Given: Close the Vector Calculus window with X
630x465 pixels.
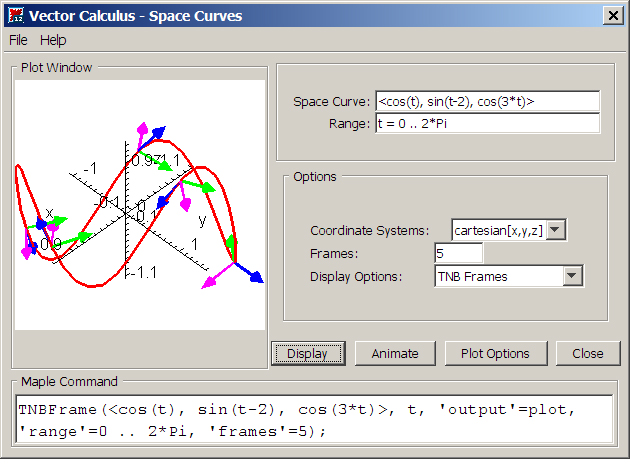Looking at the screenshot, I should pyautogui.click(x=613, y=15).
